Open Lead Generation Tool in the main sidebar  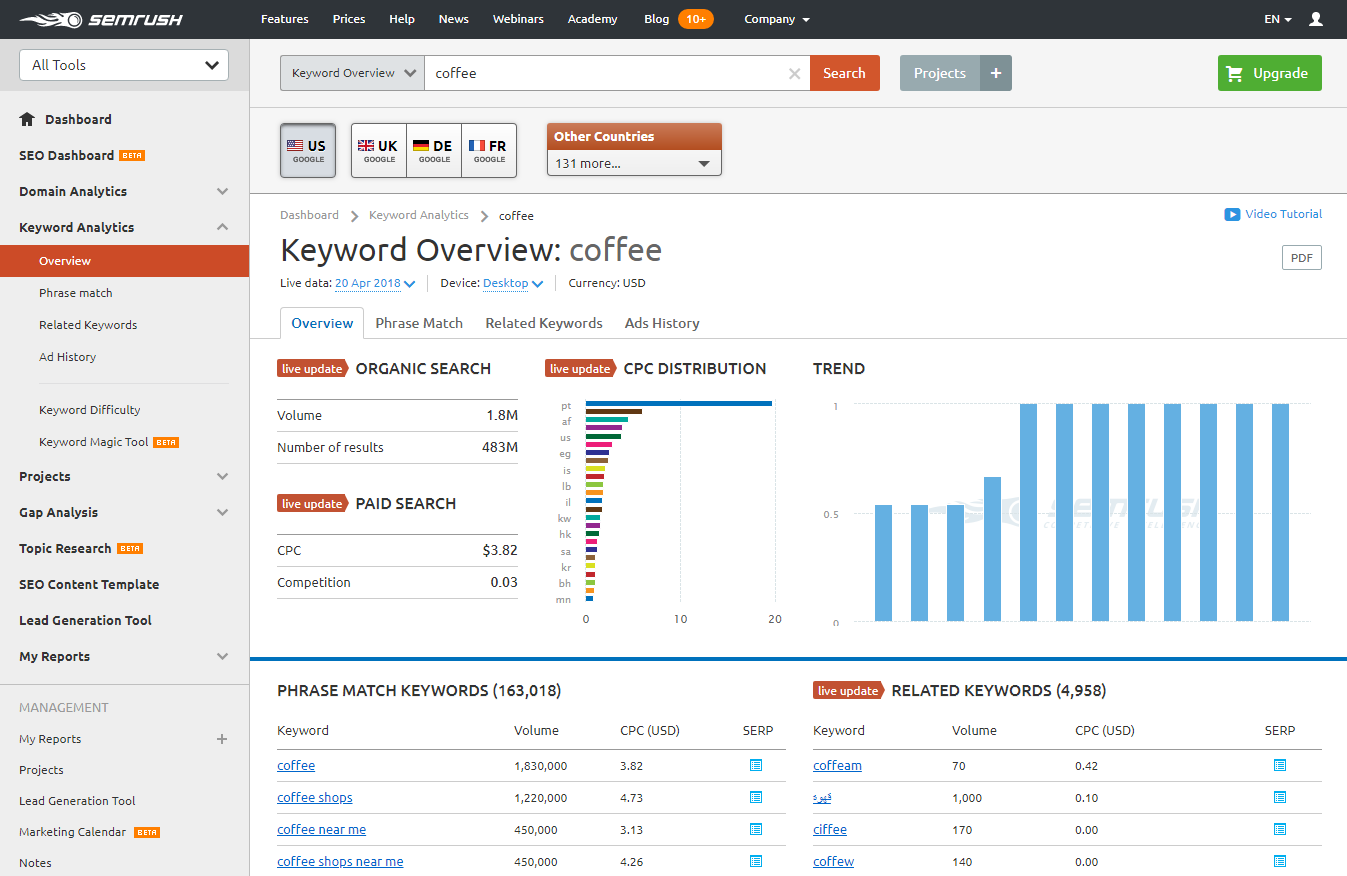tap(85, 620)
